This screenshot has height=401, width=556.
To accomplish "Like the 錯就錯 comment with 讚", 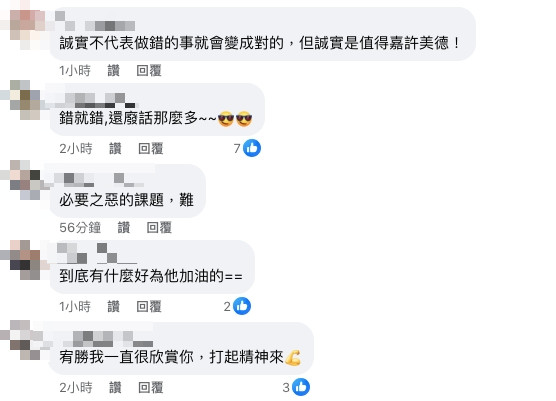I will [x=115, y=148].
